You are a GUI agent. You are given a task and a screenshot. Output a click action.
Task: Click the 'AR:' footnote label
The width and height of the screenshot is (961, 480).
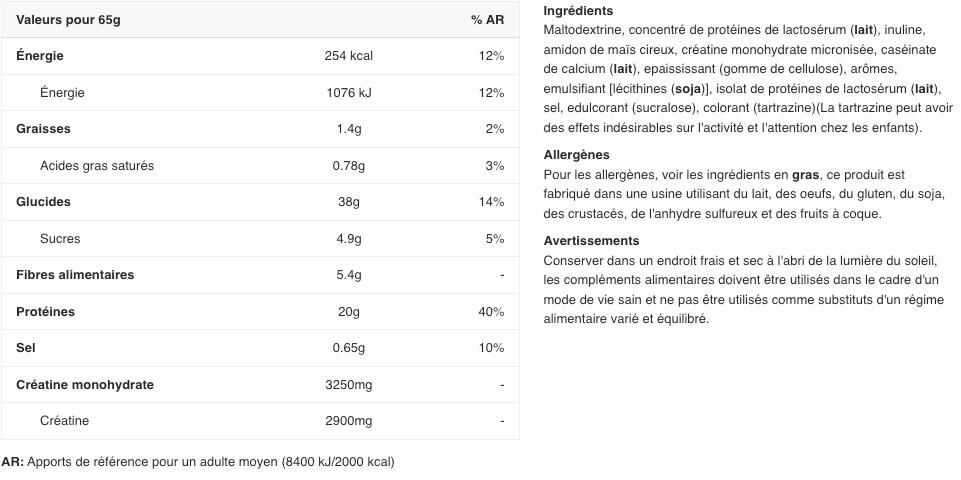[12, 462]
